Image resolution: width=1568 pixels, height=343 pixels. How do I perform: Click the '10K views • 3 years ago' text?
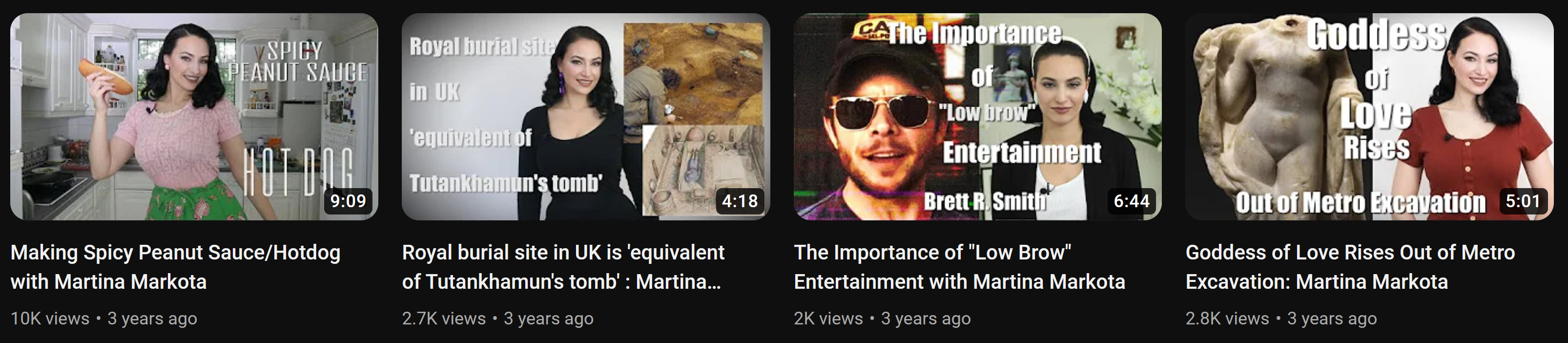tap(104, 319)
